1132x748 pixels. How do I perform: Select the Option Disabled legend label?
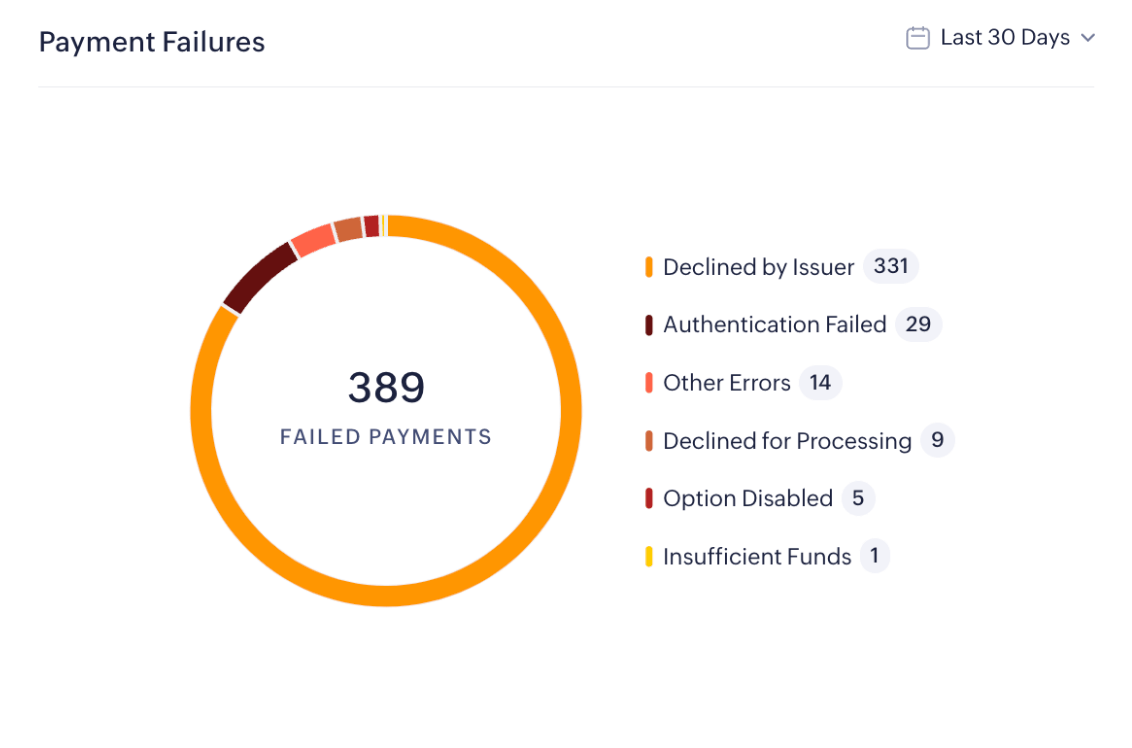[x=747, y=498]
